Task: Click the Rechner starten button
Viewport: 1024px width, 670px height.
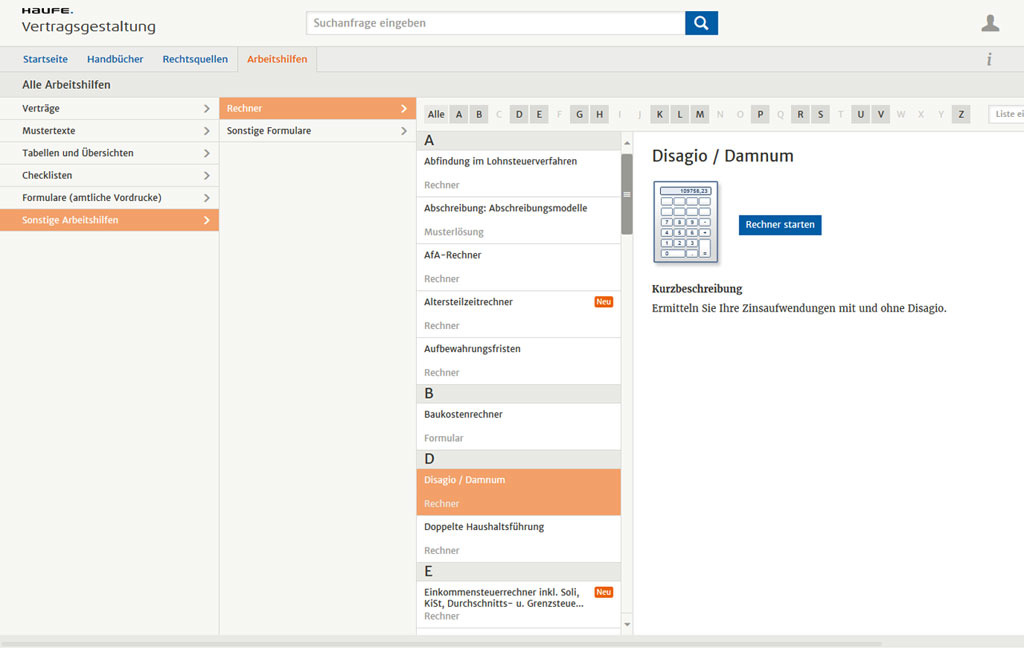Action: [x=780, y=225]
